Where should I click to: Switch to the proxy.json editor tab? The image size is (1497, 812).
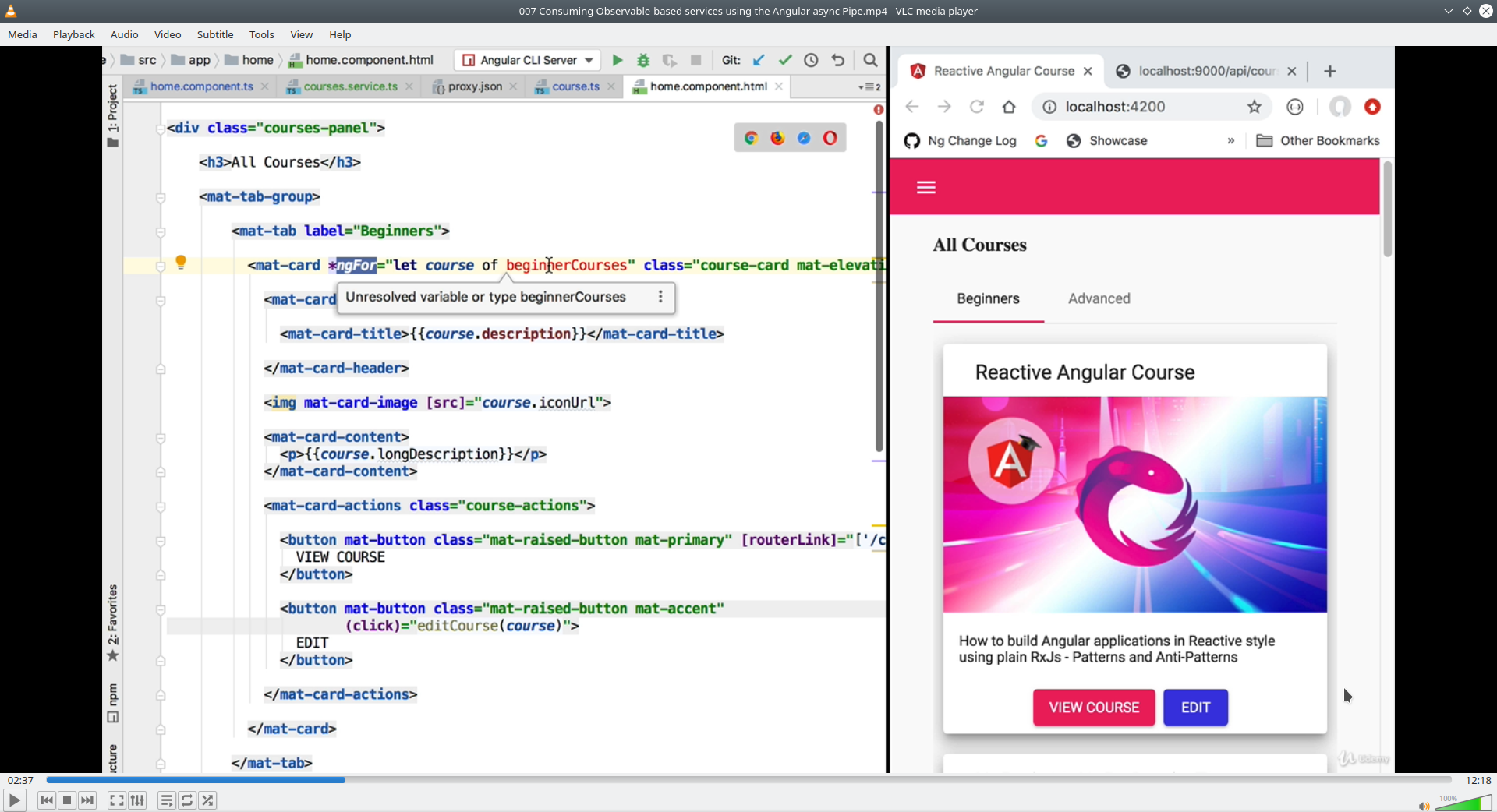475,86
